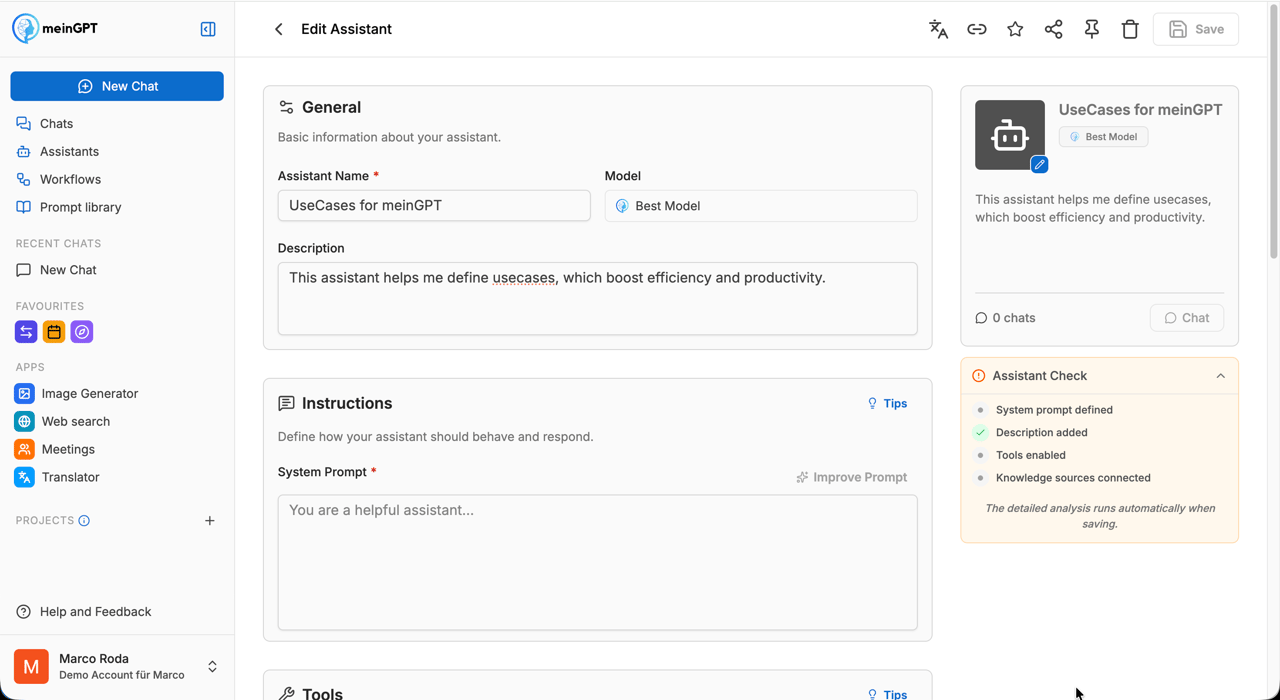Click the robot avatar thumbnail

click(1010, 135)
